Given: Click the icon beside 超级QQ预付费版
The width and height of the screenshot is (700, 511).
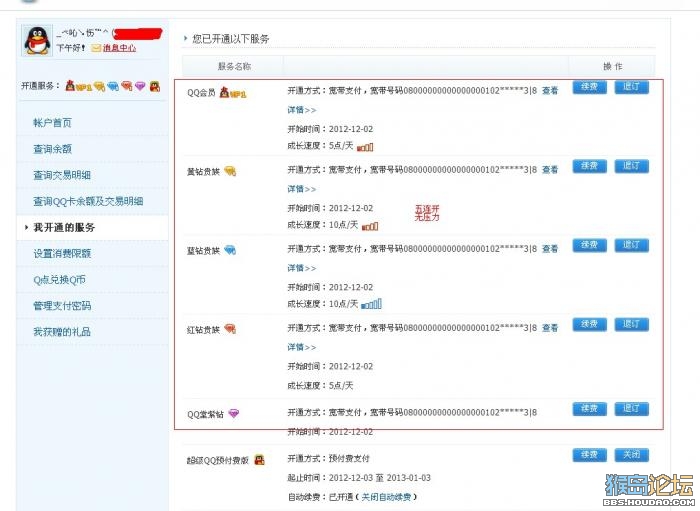Looking at the screenshot, I should point(259,460).
